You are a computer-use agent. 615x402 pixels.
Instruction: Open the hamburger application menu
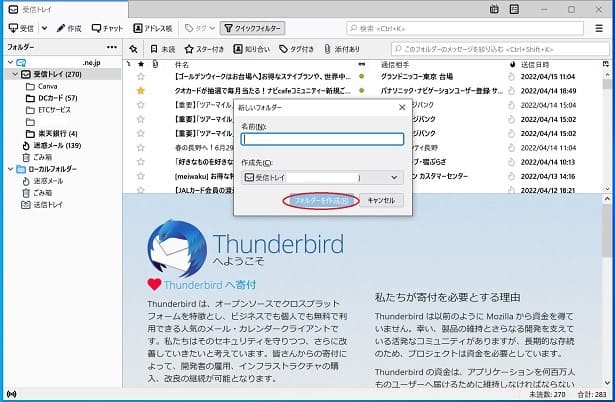click(x=599, y=28)
